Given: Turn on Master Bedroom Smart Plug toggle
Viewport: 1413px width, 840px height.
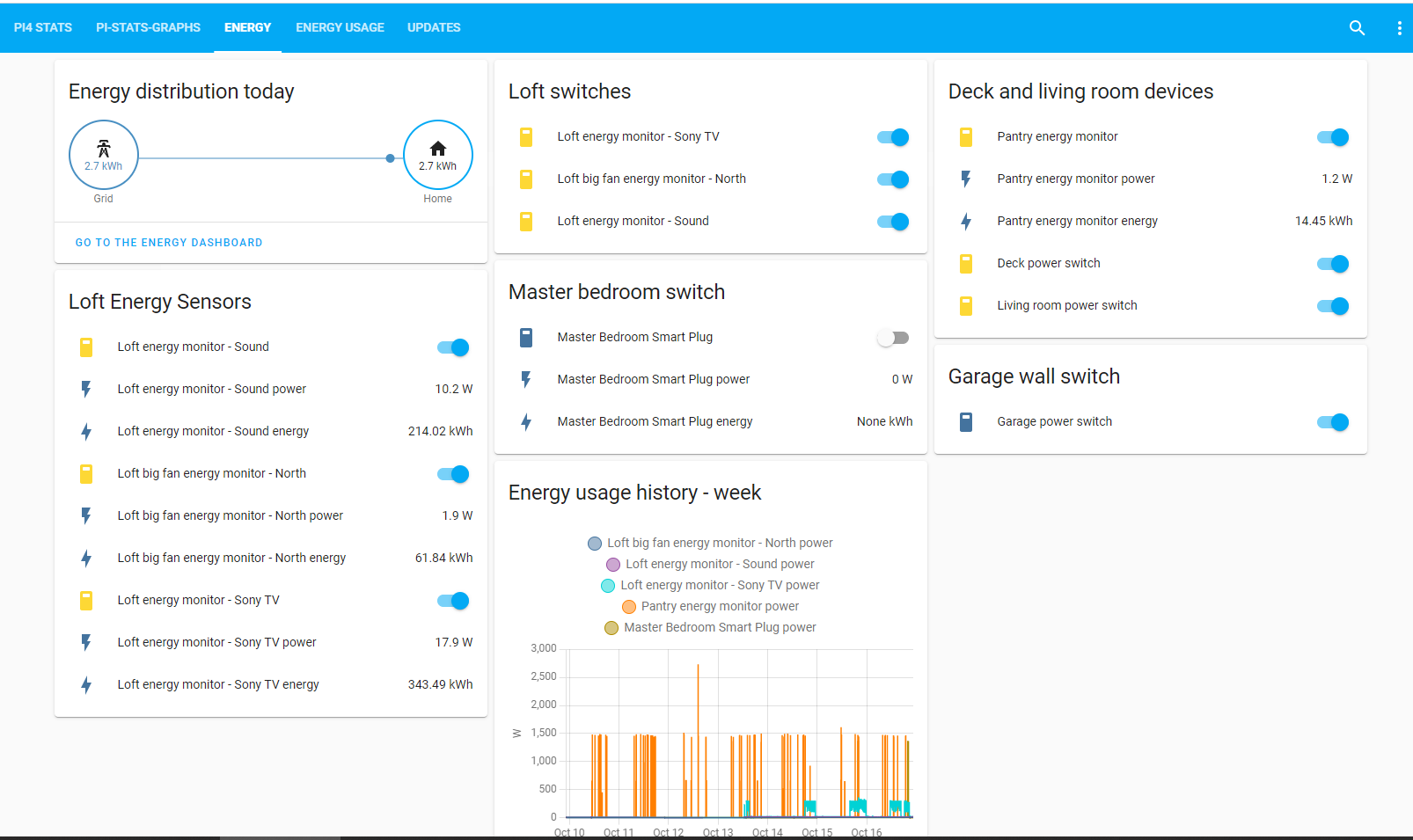Looking at the screenshot, I should pyautogui.click(x=893, y=338).
